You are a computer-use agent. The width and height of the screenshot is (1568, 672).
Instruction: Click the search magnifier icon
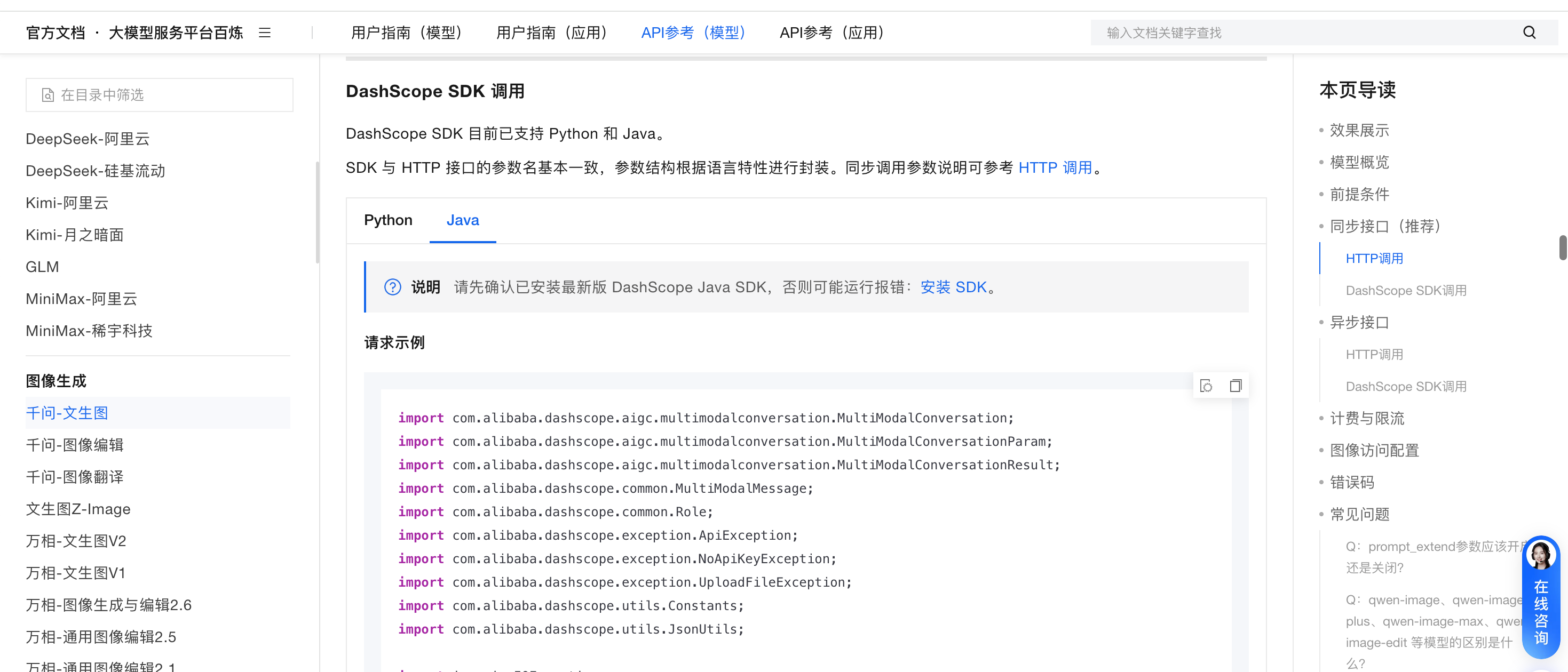(1529, 33)
